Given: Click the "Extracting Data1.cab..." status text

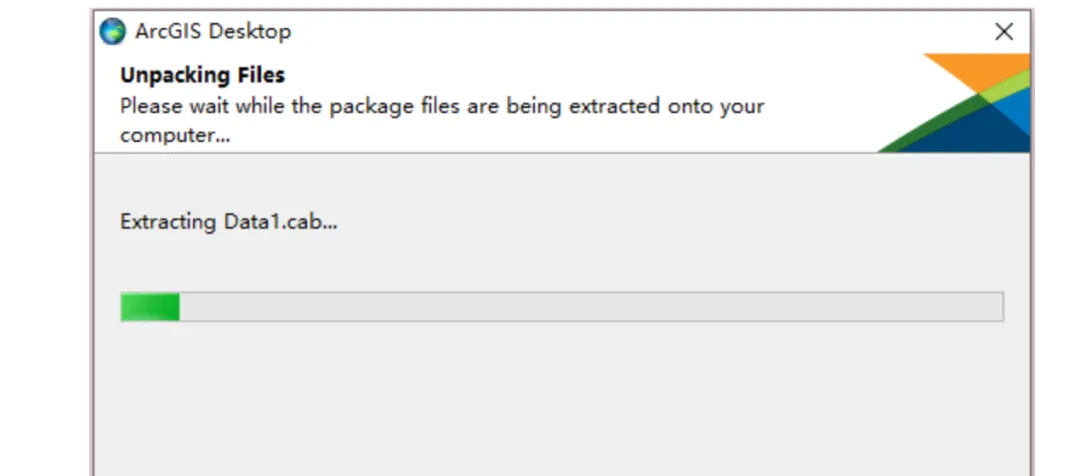Looking at the screenshot, I should coord(228,222).
